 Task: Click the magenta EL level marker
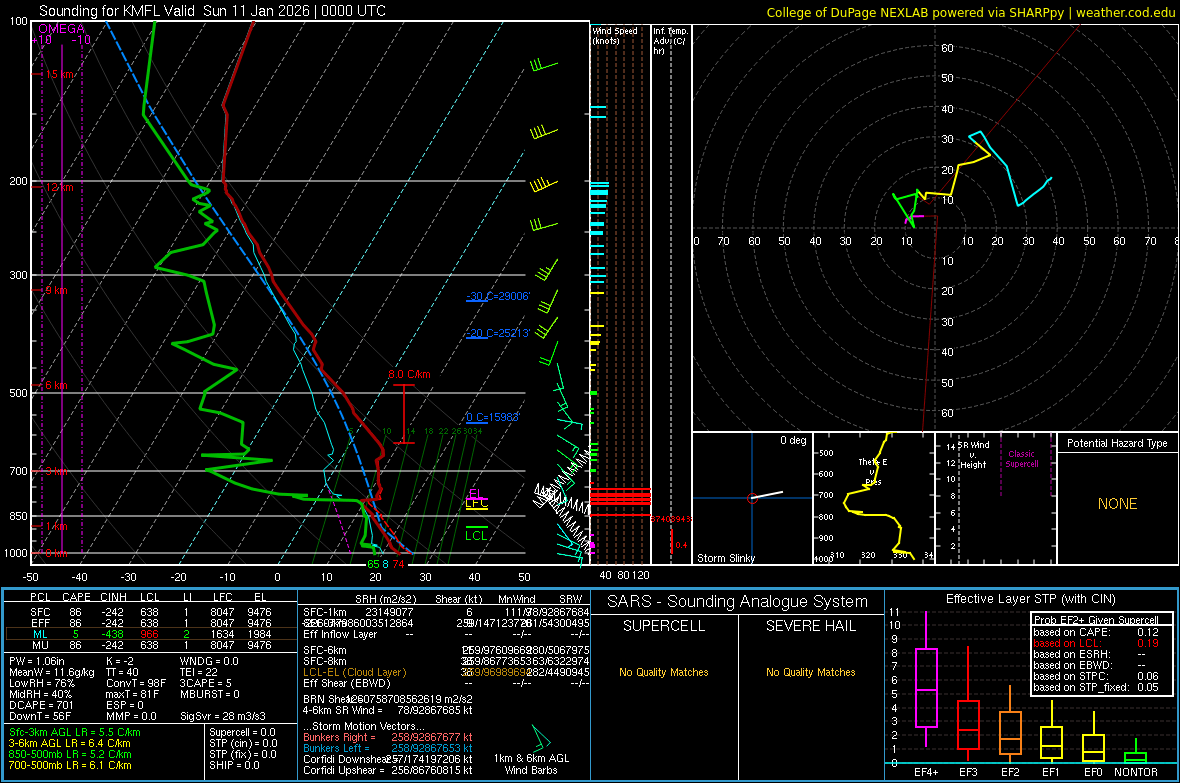click(x=476, y=494)
